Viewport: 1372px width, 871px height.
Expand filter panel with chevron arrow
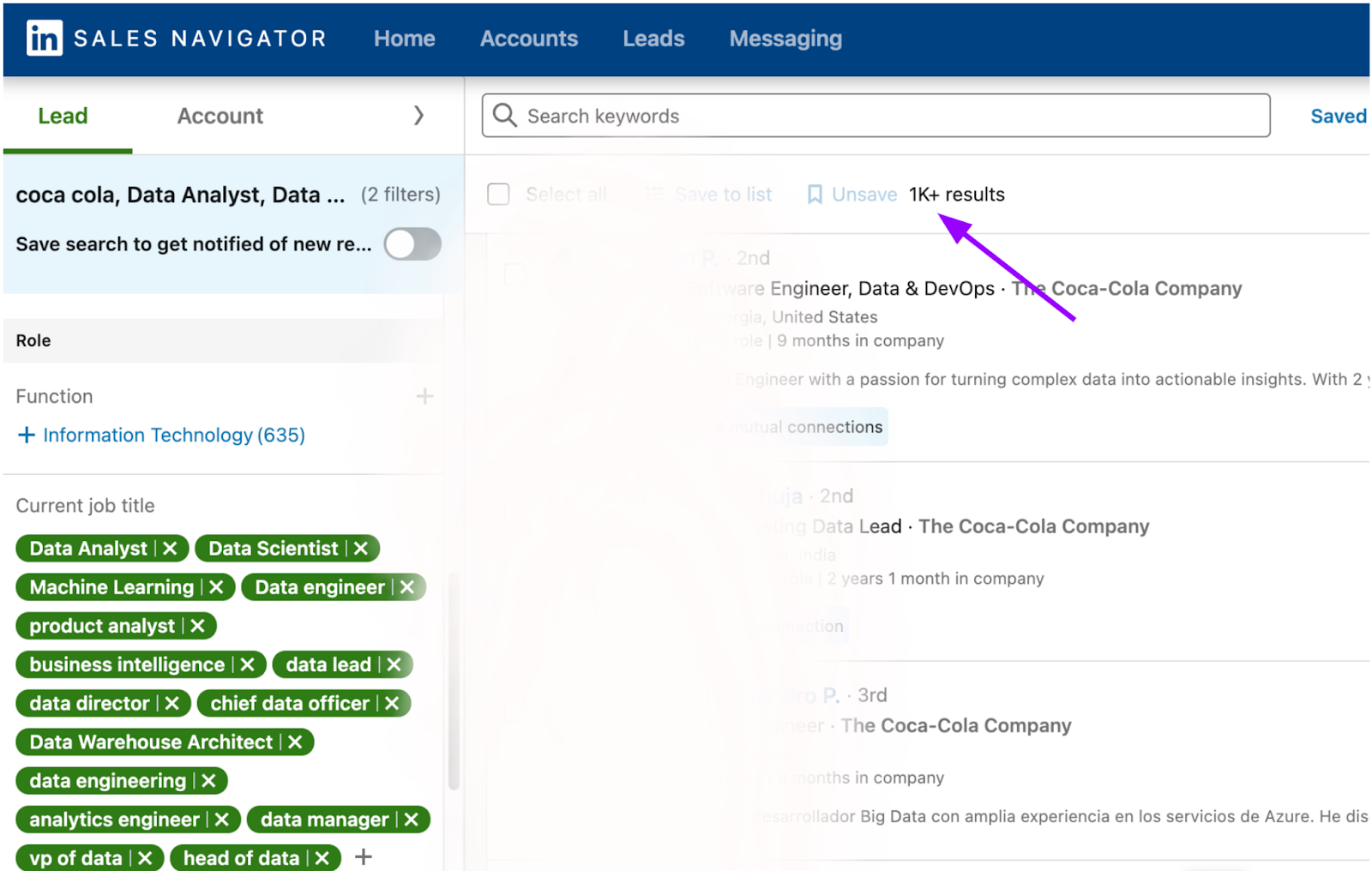coord(418,116)
